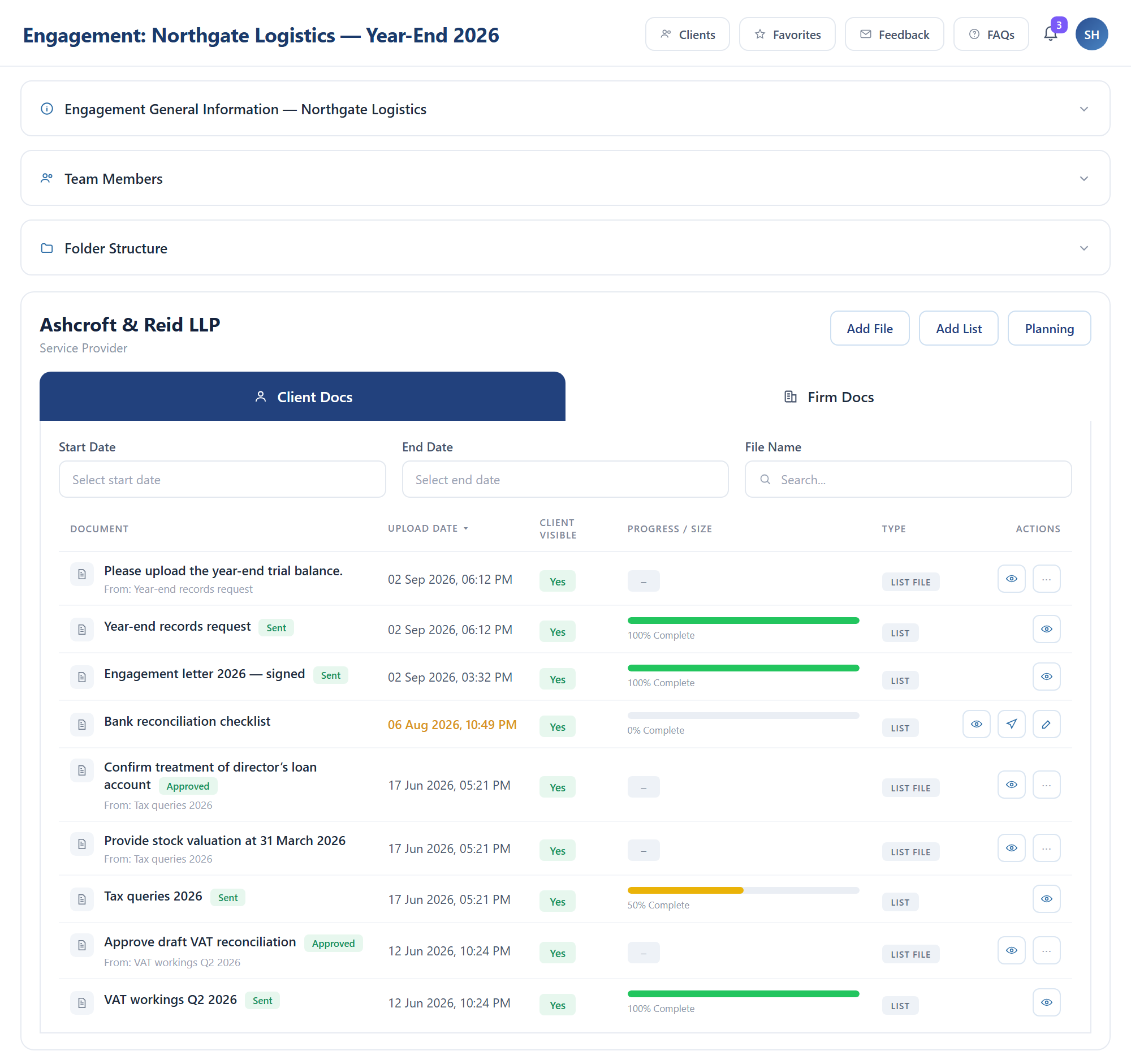Open the Feedback button
This screenshot has width=1131, height=1064.
[x=893, y=34]
